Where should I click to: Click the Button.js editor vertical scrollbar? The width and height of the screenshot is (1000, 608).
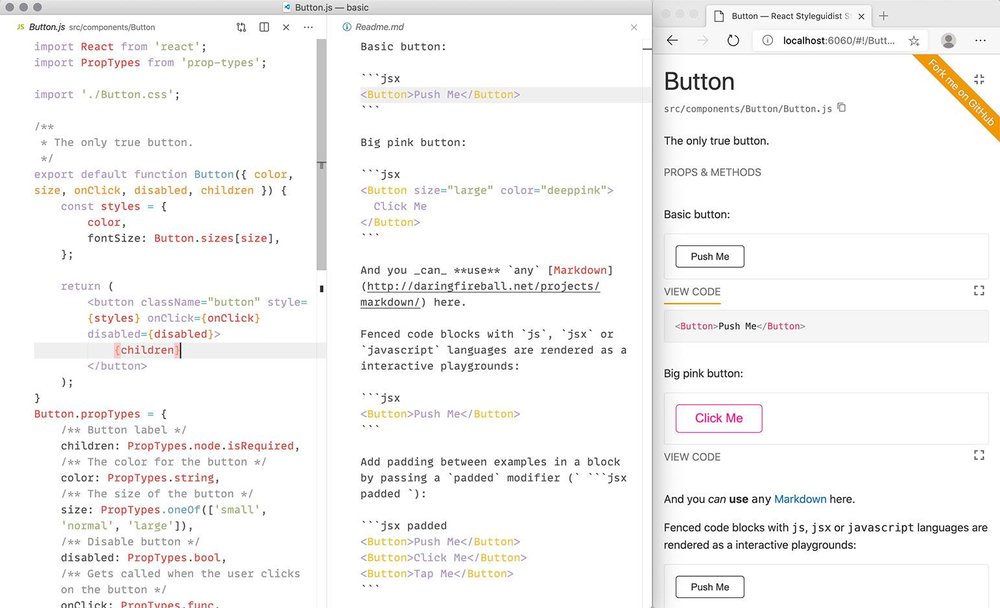pyautogui.click(x=321, y=153)
